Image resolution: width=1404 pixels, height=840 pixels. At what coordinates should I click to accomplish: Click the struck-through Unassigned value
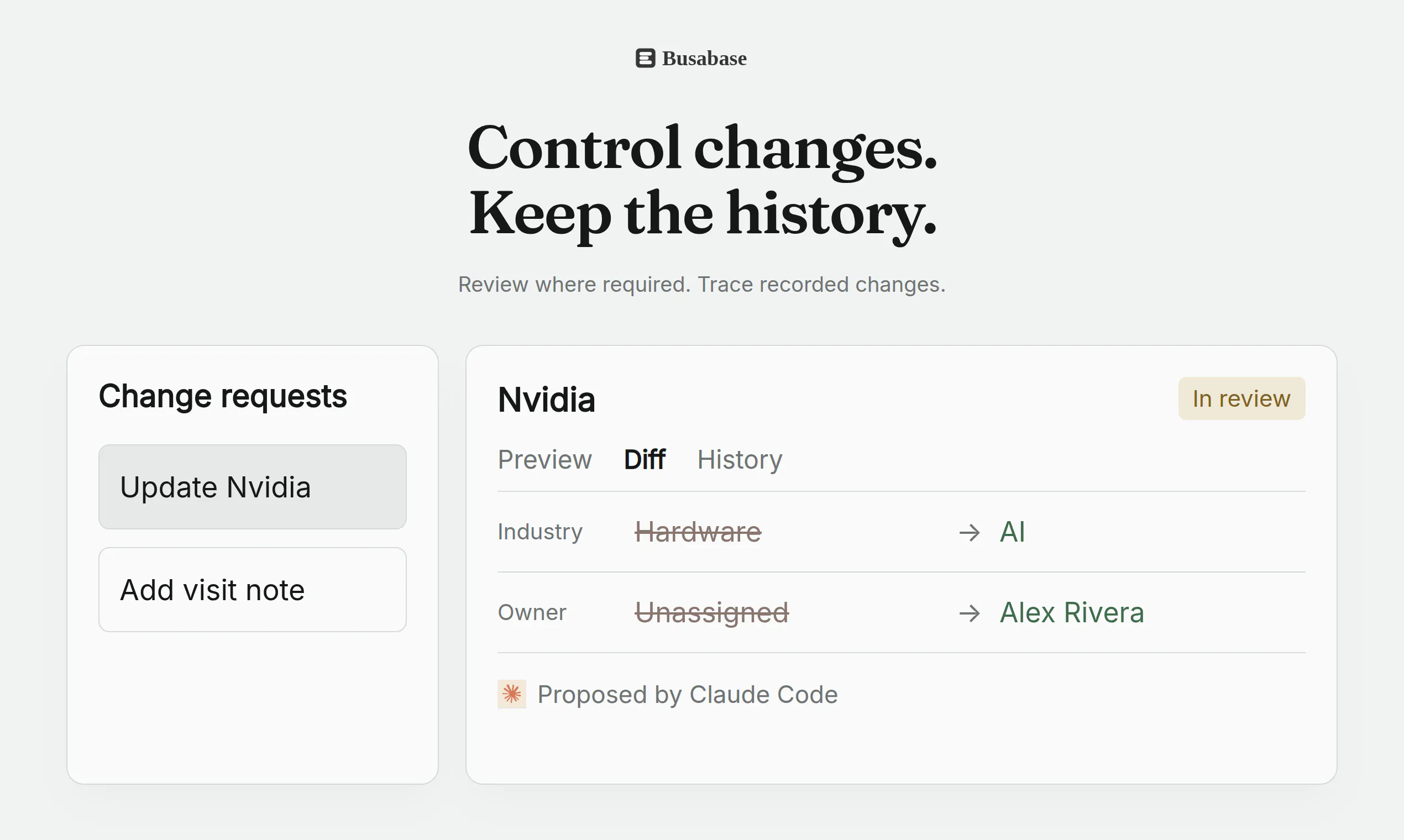pyautogui.click(x=711, y=613)
